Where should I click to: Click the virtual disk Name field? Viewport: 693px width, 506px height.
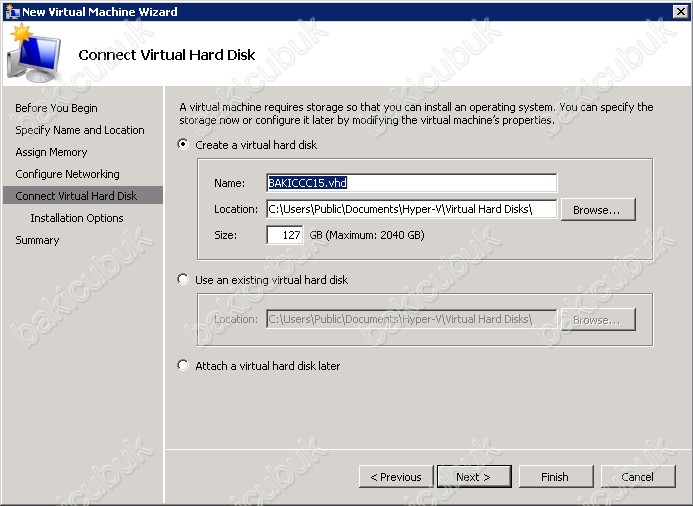coord(411,183)
